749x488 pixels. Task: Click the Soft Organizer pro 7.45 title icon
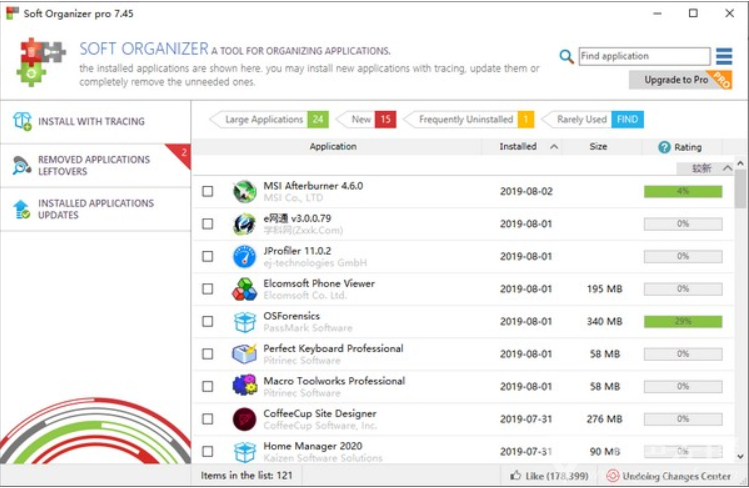pos(12,13)
